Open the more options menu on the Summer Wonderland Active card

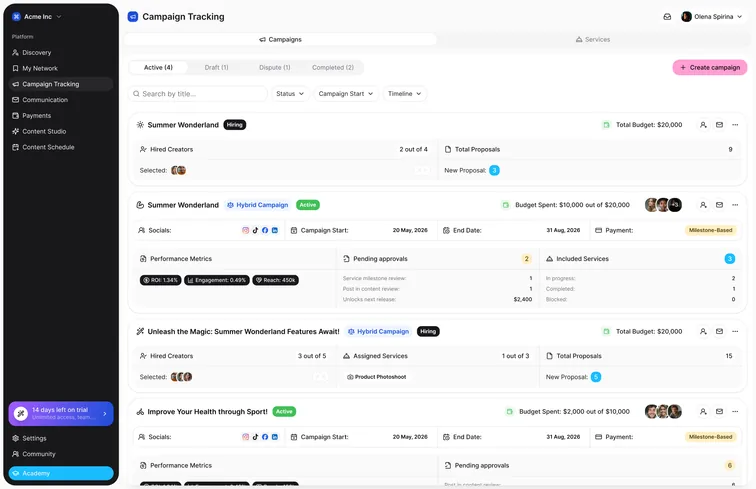coord(735,205)
